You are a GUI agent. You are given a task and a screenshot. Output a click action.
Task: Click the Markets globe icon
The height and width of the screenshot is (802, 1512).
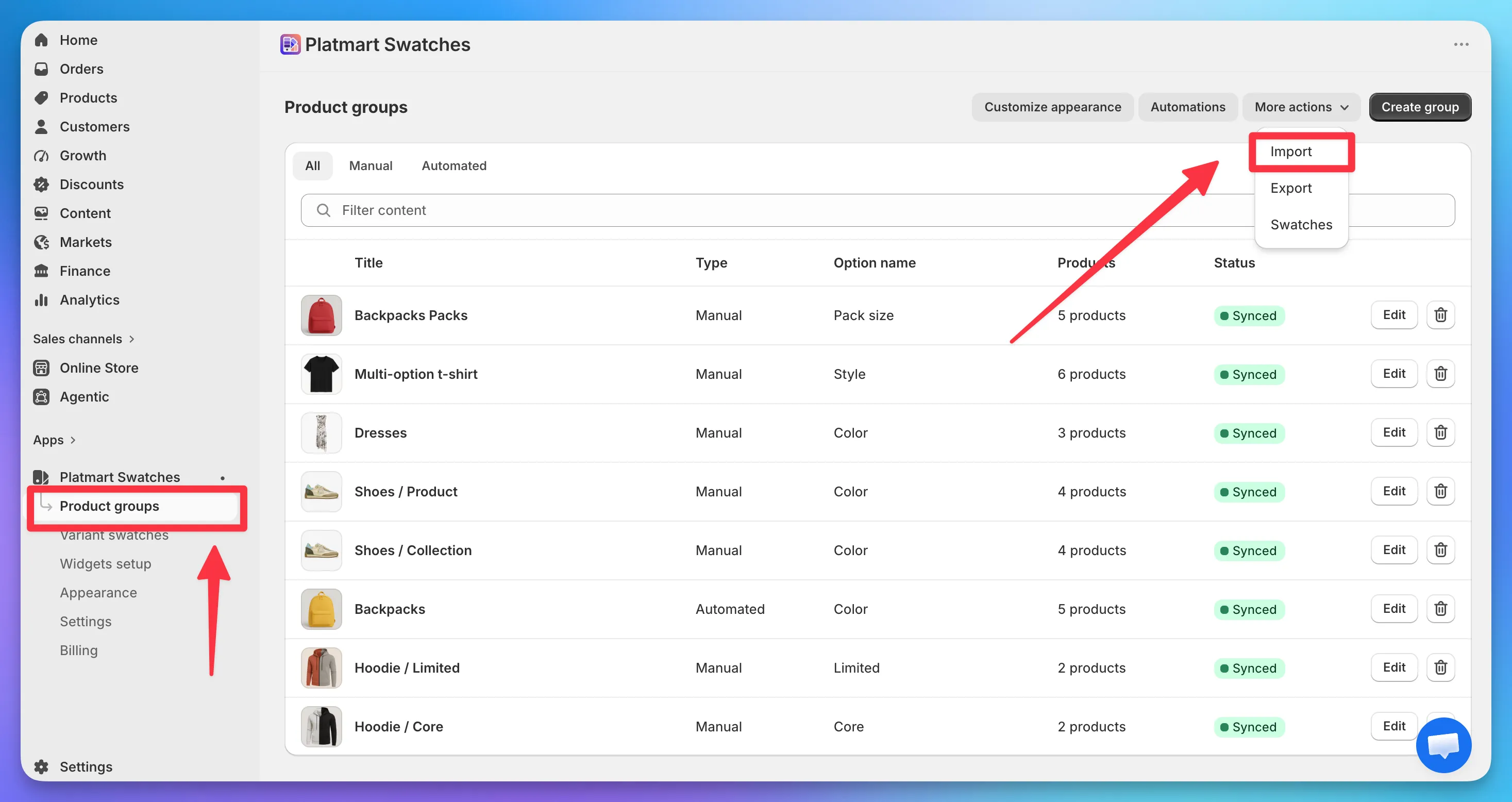point(41,242)
